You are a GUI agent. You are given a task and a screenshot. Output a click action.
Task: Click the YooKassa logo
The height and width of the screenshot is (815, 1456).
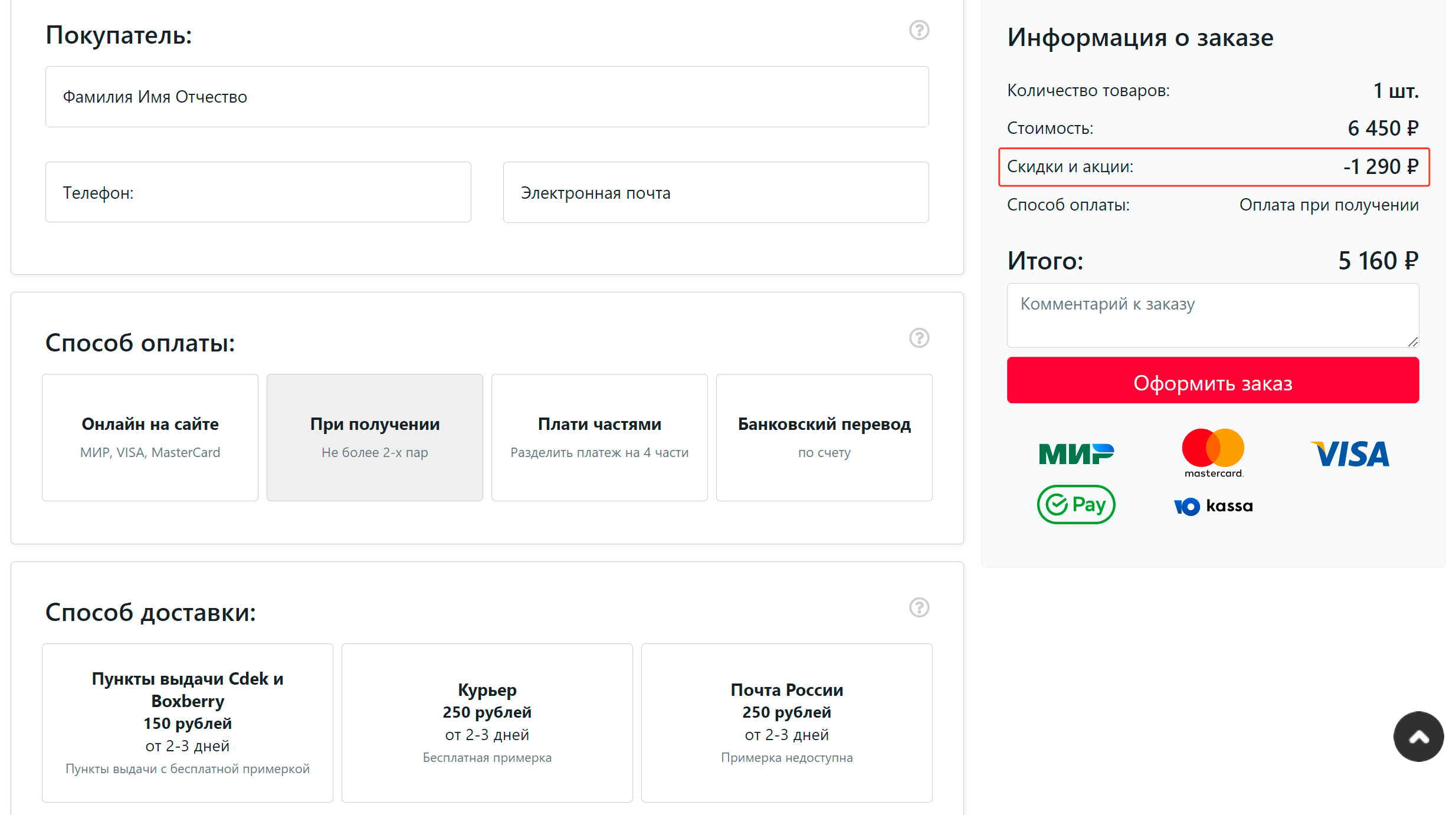click(1213, 506)
